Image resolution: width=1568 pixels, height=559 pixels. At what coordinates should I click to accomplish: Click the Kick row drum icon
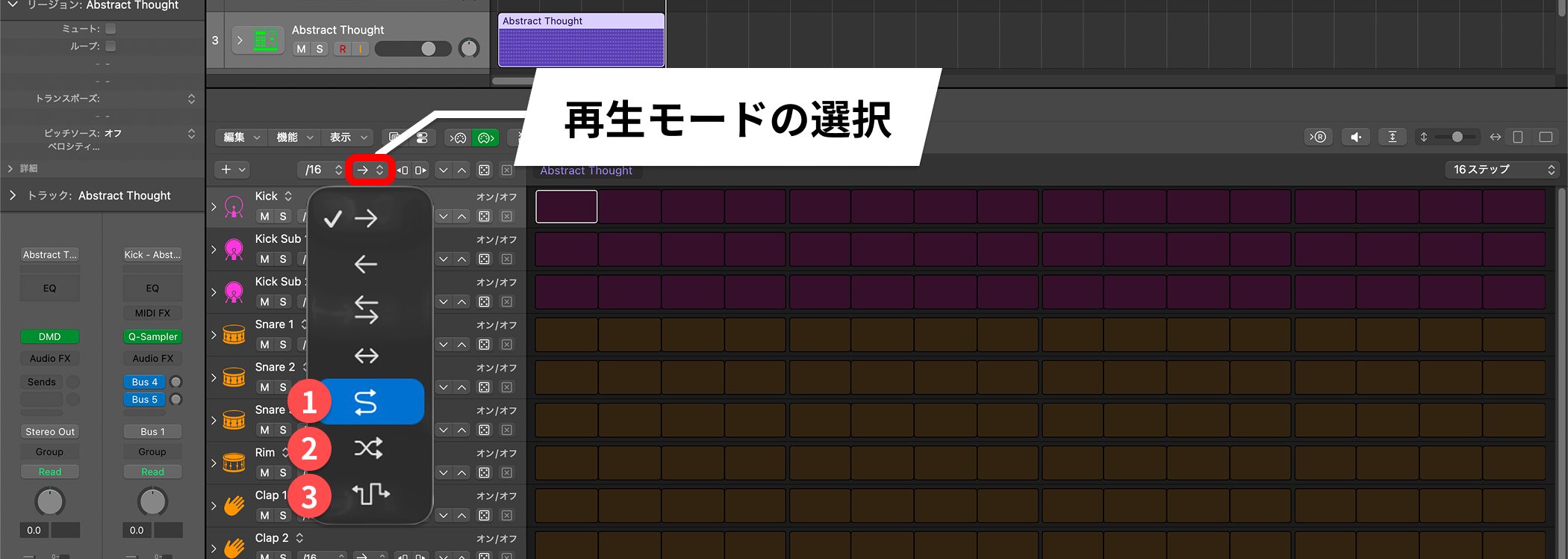pyautogui.click(x=234, y=207)
